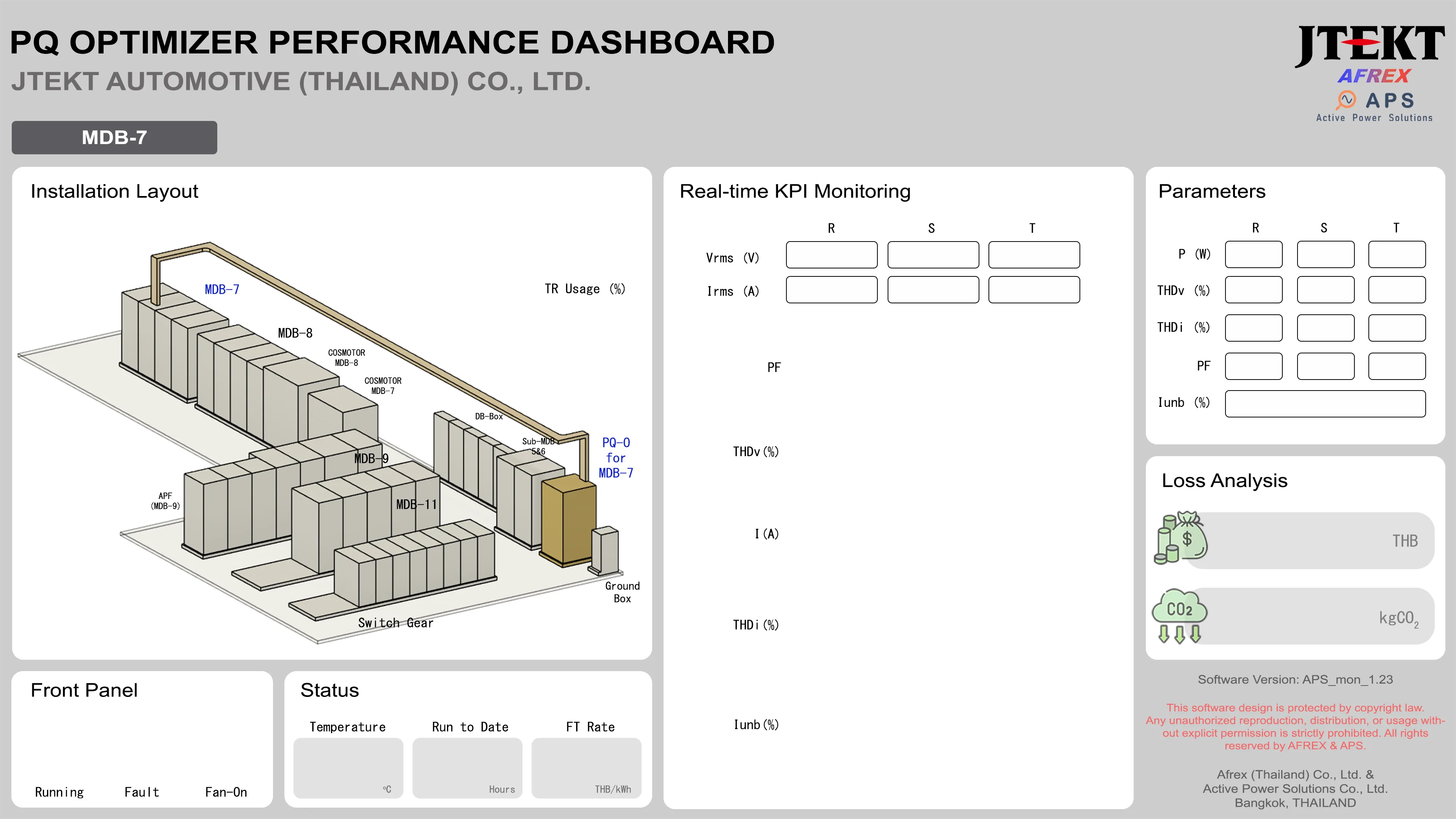Click the kgCO2 loss value bar
Viewport: 1456px width, 819px height.
[x=1310, y=616]
